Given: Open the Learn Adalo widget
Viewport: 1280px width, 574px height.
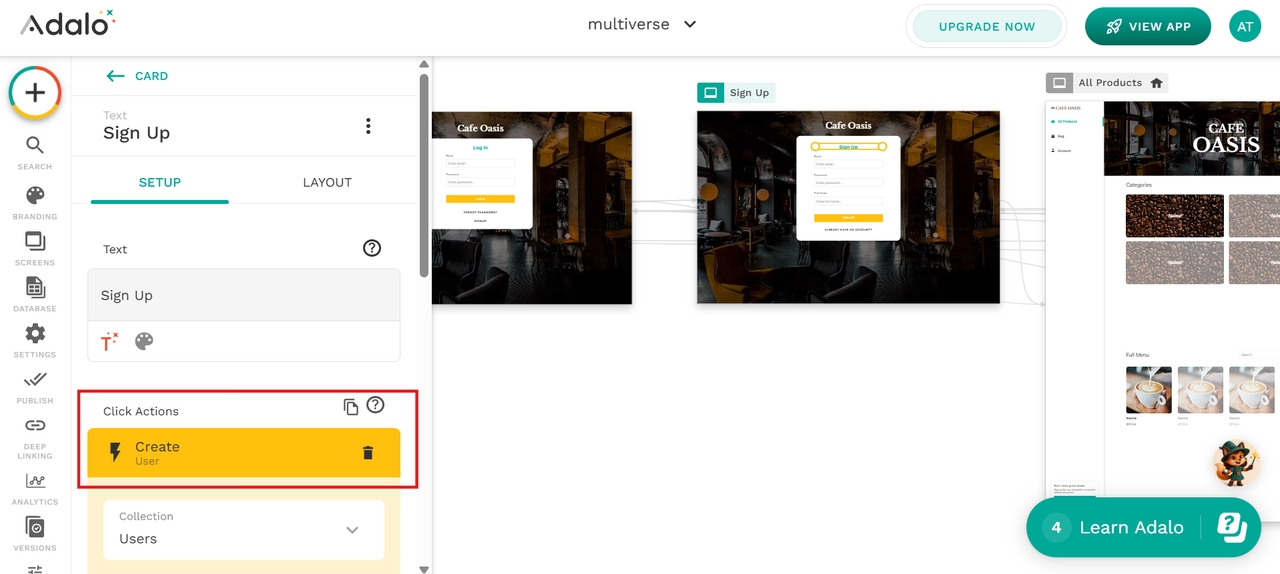Looking at the screenshot, I should click(x=1143, y=527).
